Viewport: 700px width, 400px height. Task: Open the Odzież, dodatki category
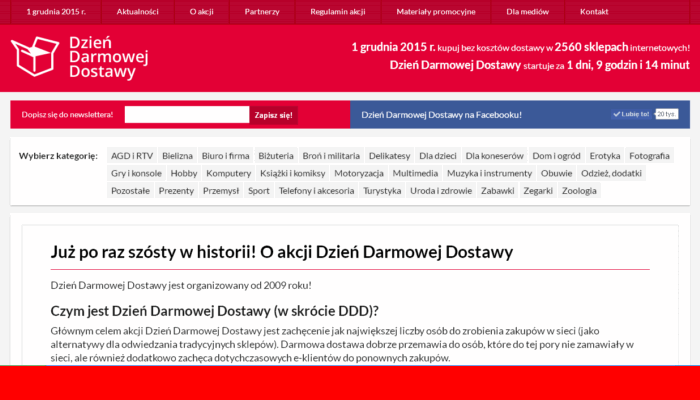pyautogui.click(x=611, y=173)
